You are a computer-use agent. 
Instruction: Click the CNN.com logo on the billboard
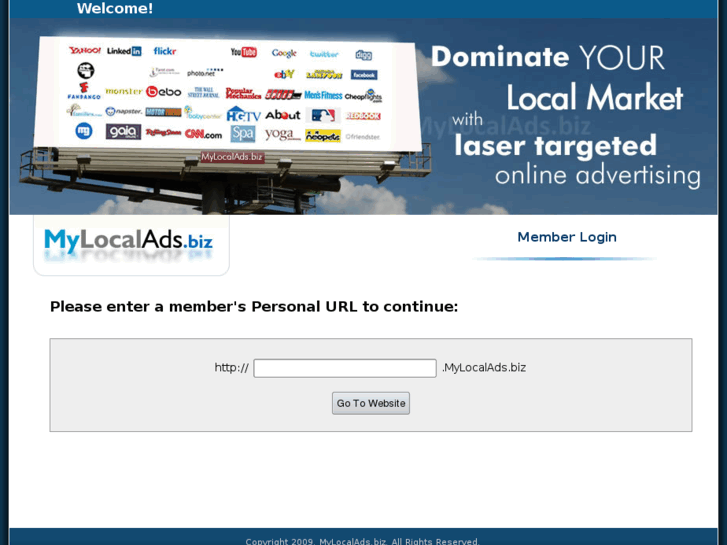pos(203,134)
